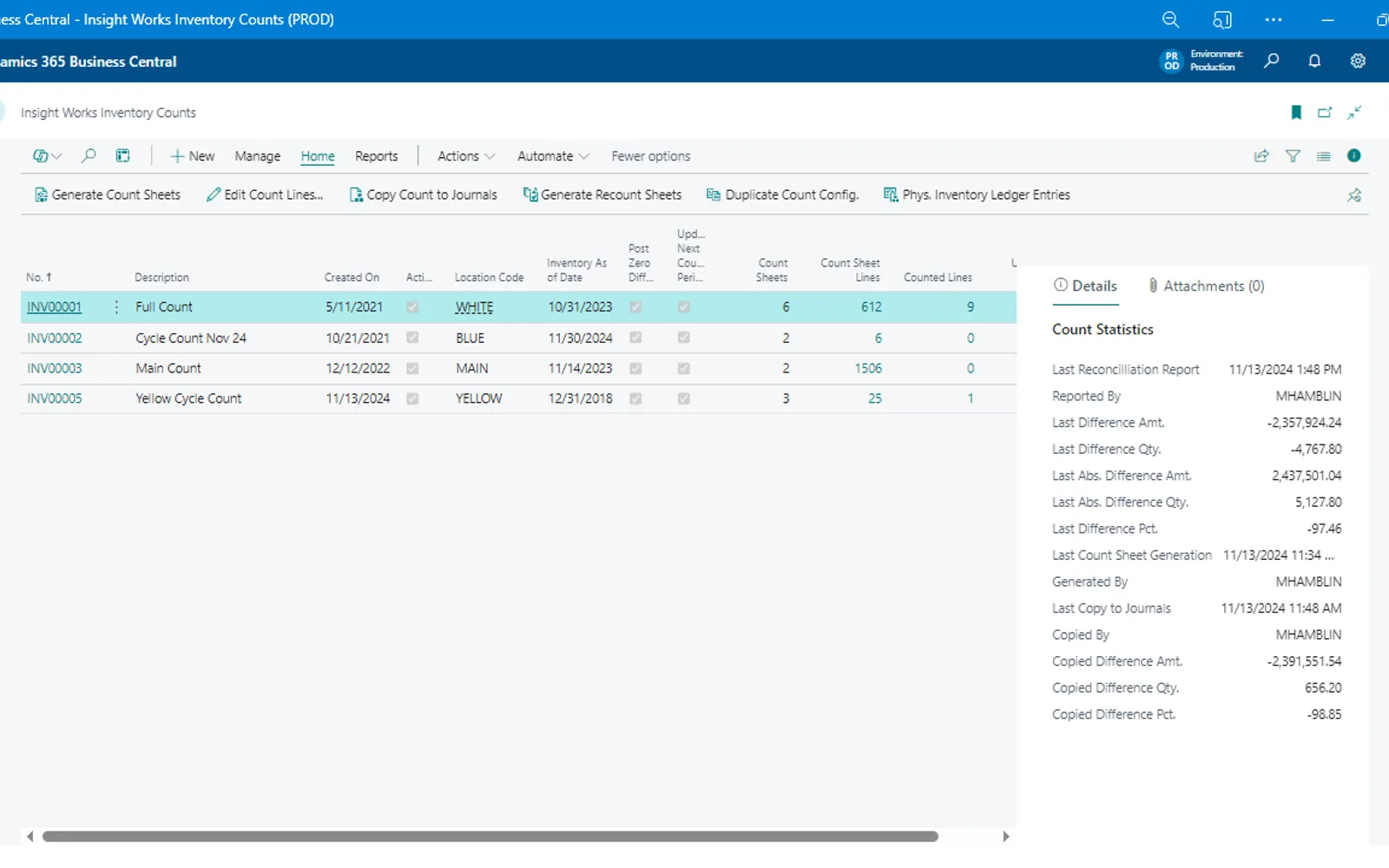The height and width of the screenshot is (868, 1389).
Task: Click the horizontal scrollbar thumb
Action: [x=490, y=837]
